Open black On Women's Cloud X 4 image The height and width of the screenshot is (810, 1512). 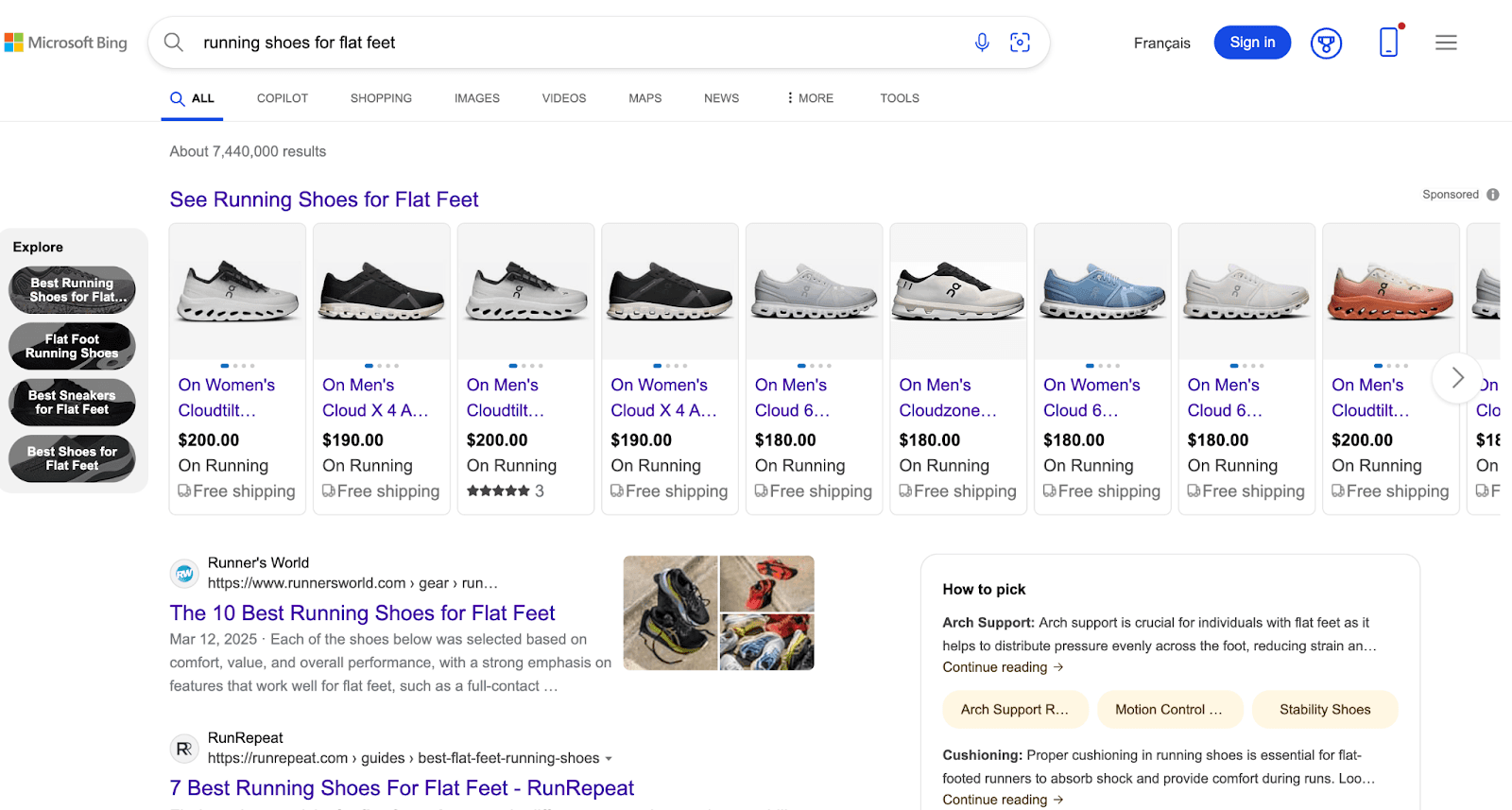click(670, 291)
